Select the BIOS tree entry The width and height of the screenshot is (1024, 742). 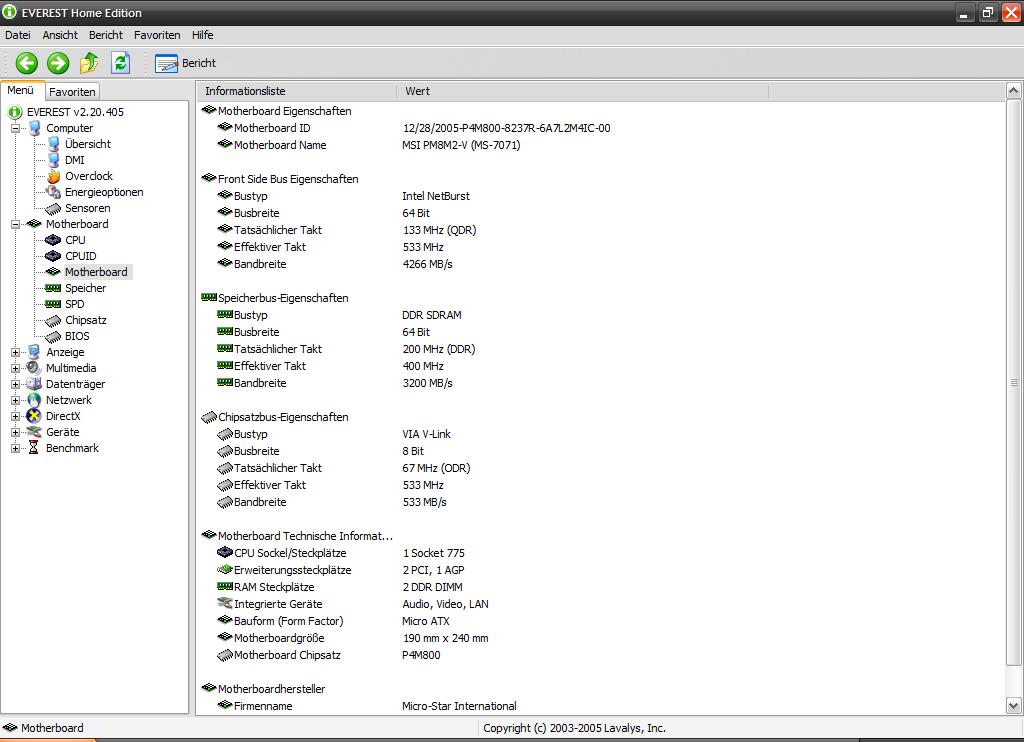coord(77,336)
